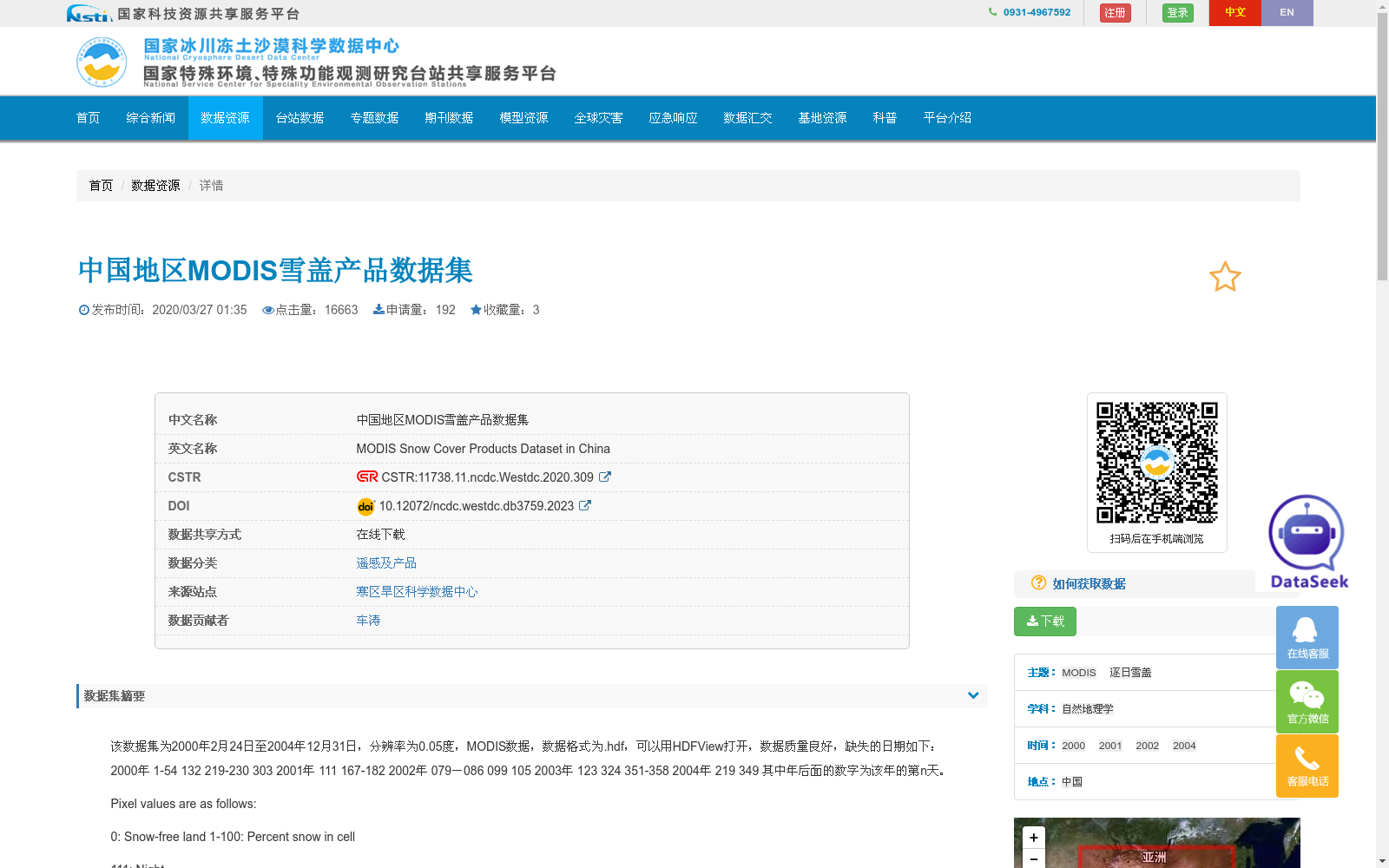Open the official WeChat (官方微信) widget
This screenshot has width=1389, height=868.
point(1307,701)
